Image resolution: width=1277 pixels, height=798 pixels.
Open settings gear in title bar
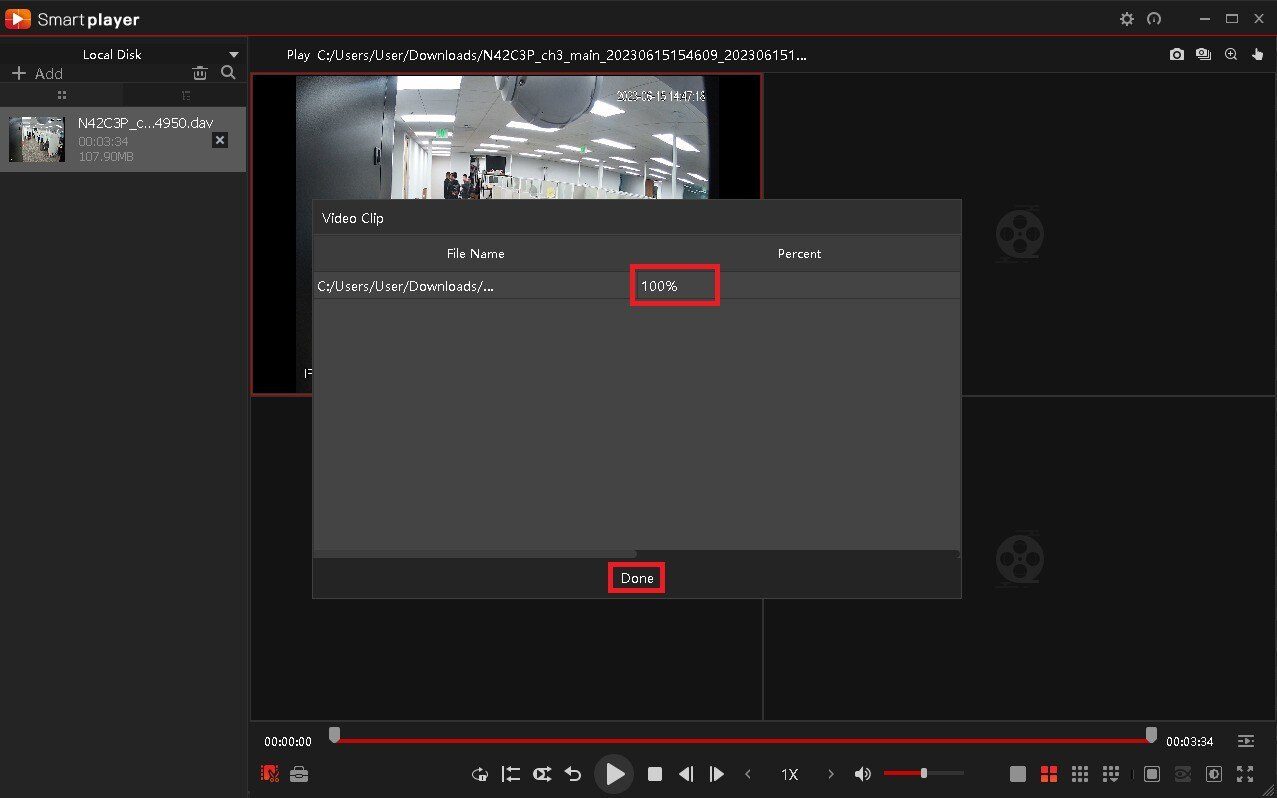1127,19
